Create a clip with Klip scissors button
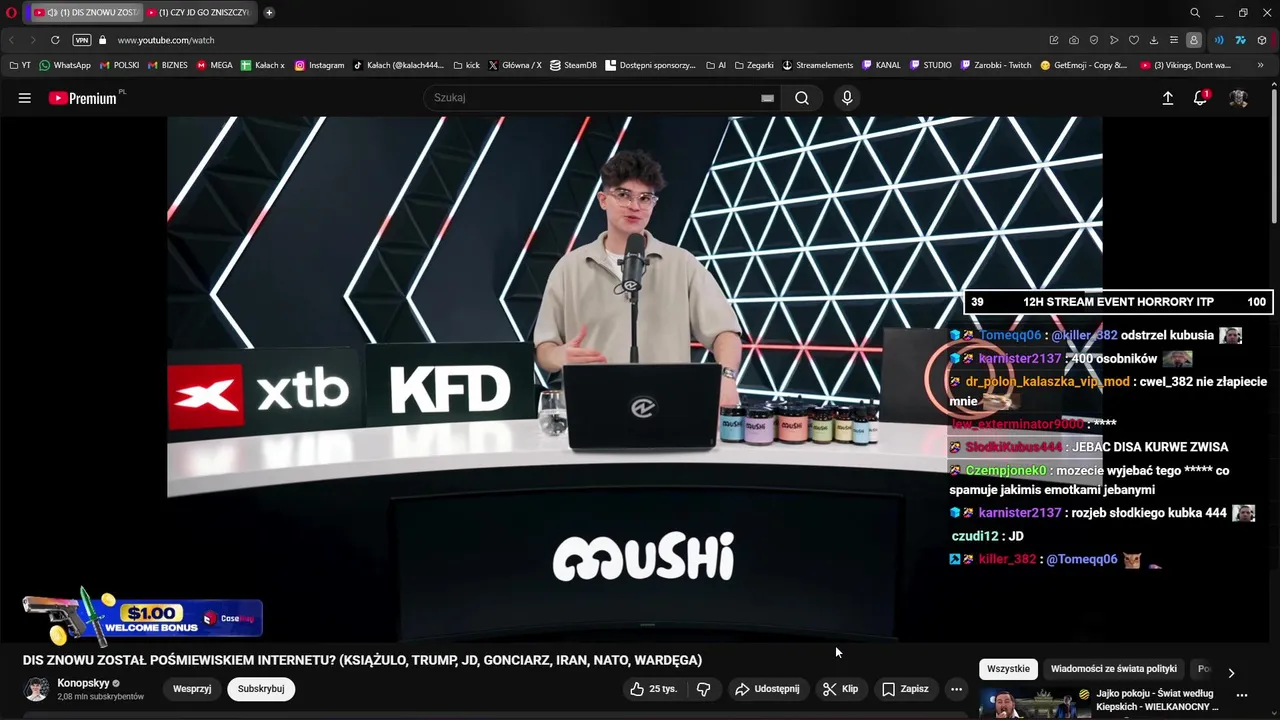 (x=840, y=689)
